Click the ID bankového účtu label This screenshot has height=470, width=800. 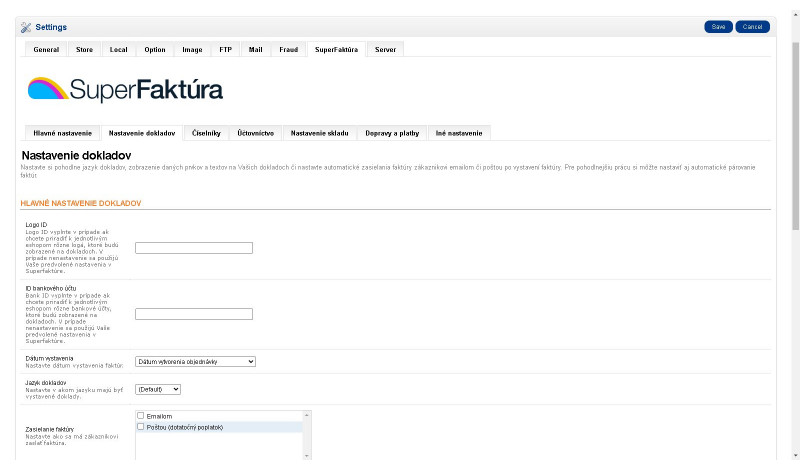[51, 288]
